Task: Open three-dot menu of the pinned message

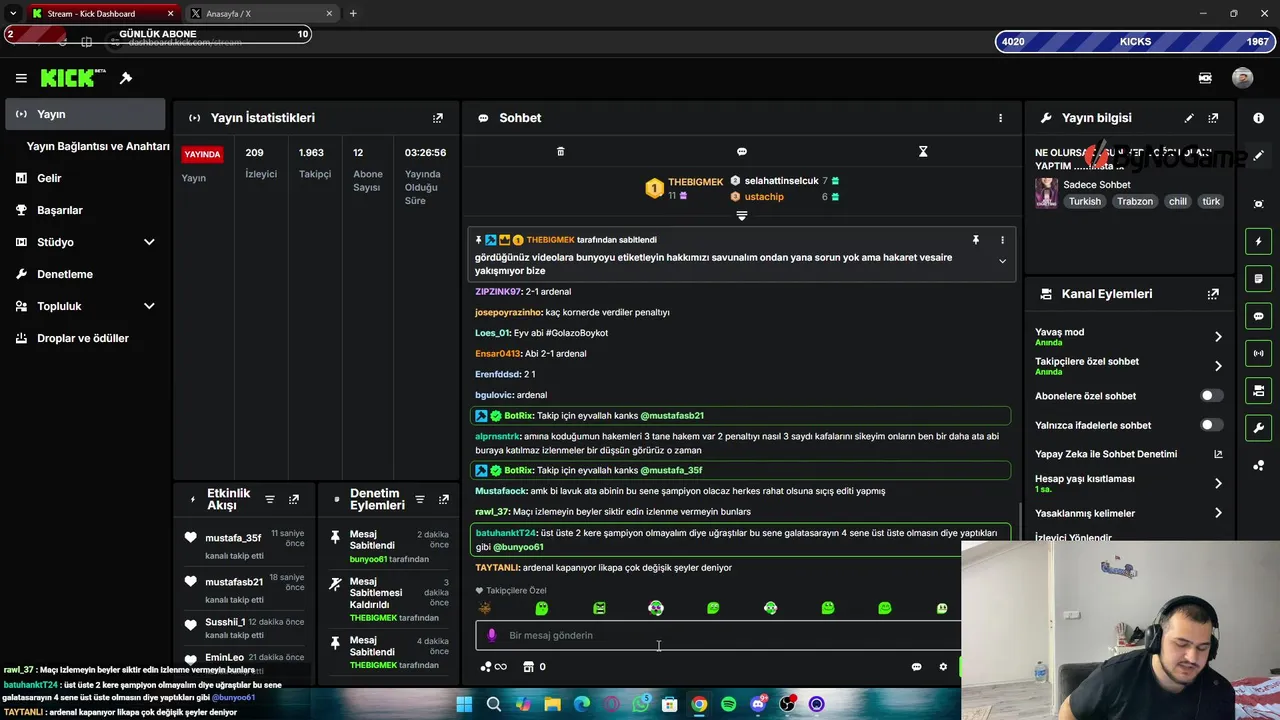Action: (x=1002, y=240)
